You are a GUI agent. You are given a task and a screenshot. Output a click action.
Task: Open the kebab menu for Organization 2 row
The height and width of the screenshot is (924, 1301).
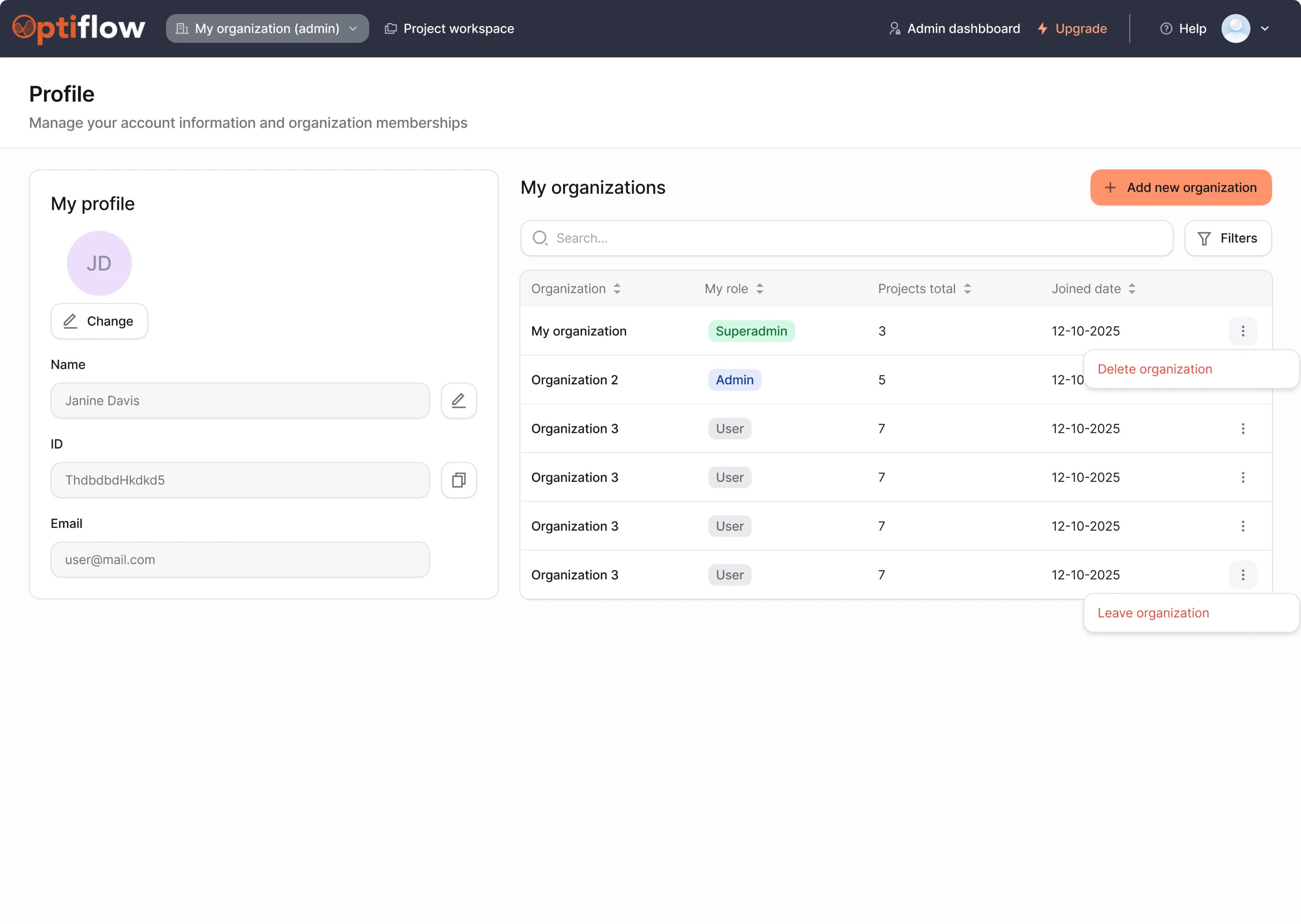(x=1243, y=379)
